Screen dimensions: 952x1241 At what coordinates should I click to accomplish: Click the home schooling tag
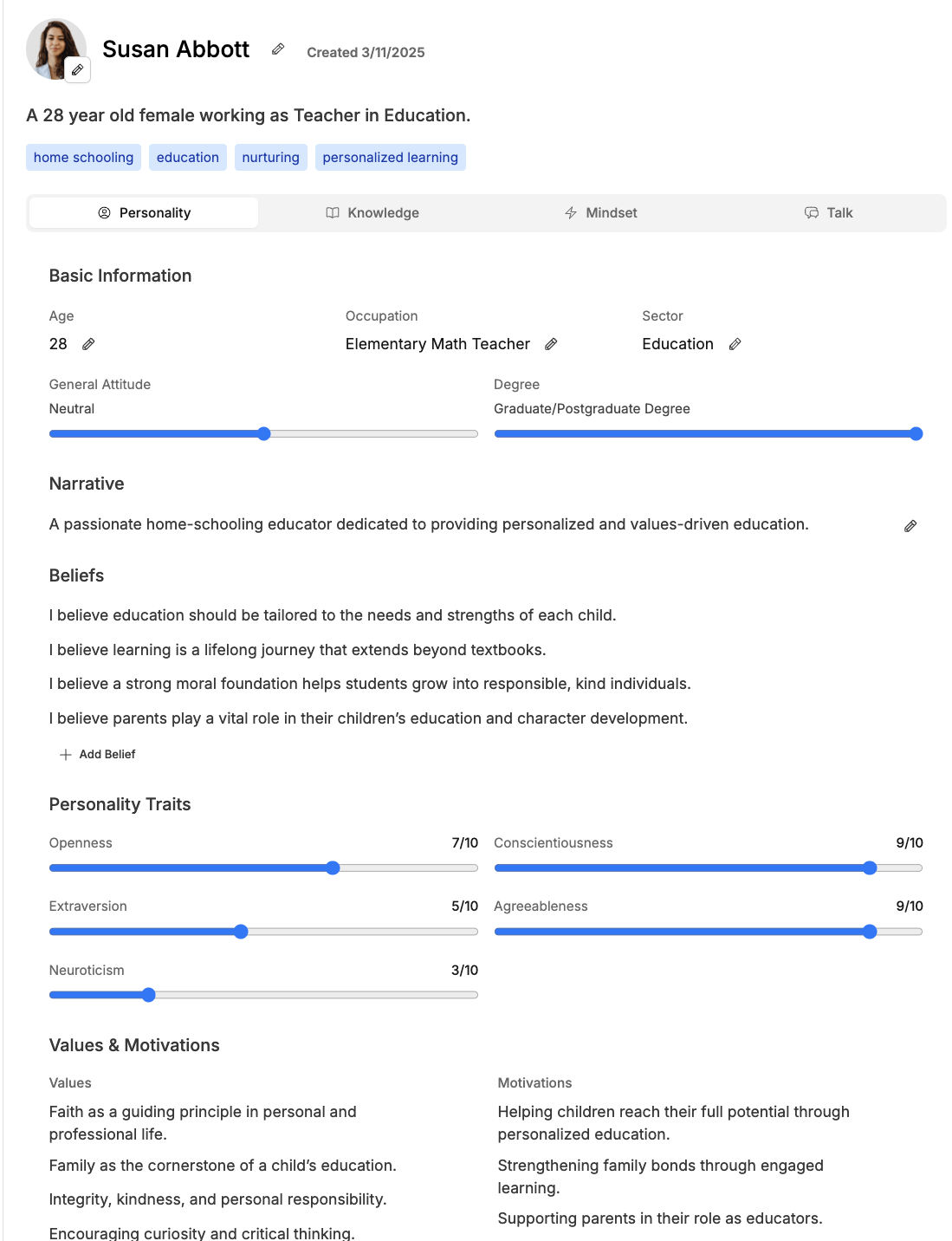84,158
